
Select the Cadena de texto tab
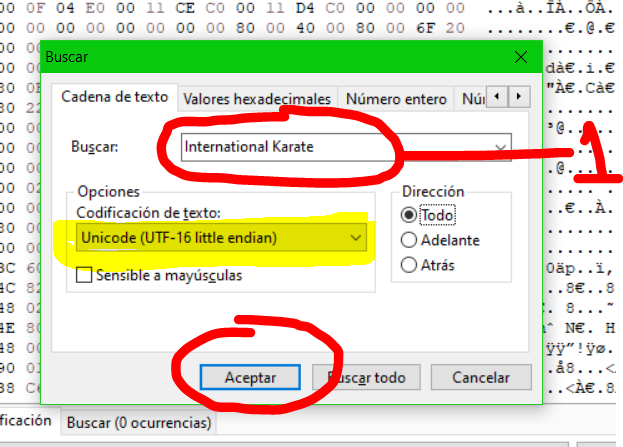114,97
